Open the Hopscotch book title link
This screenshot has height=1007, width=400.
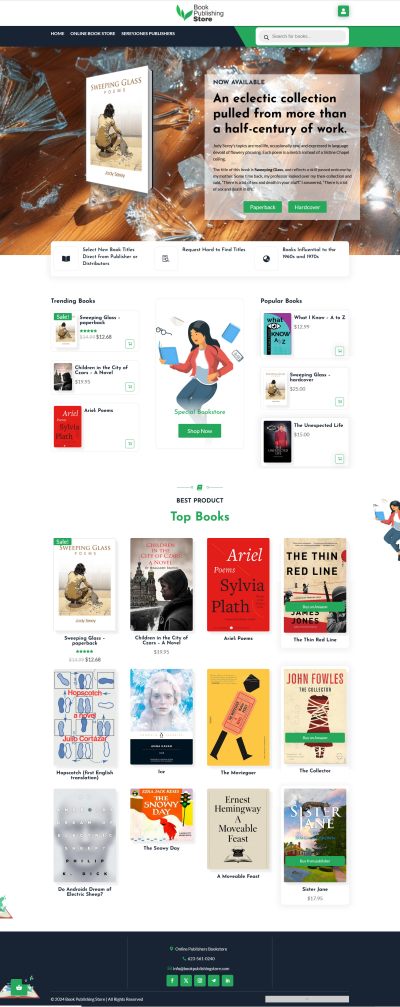click(85, 775)
